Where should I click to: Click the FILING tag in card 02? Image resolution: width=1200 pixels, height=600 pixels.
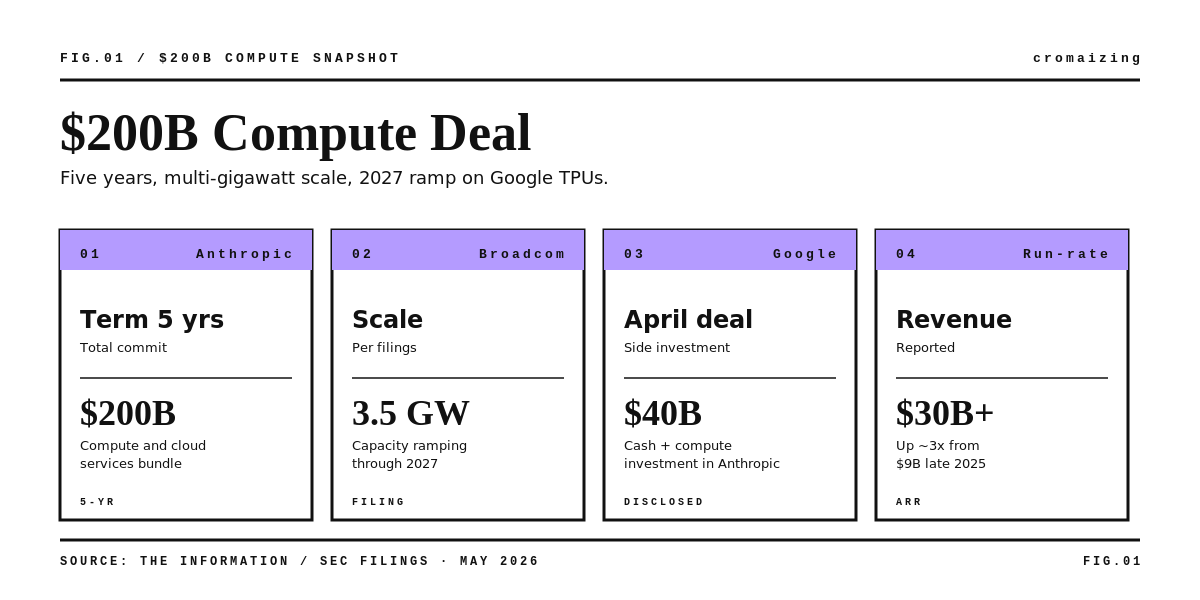pos(379,502)
